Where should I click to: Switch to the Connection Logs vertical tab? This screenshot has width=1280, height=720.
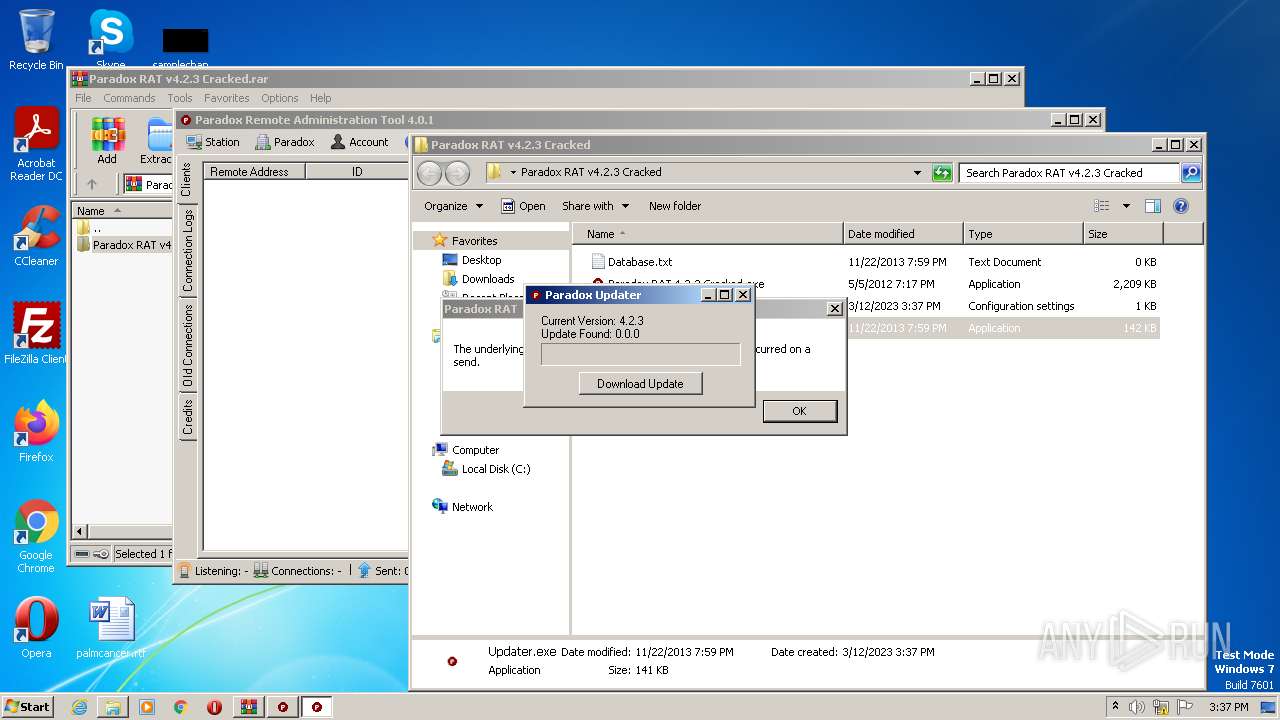[x=186, y=251]
